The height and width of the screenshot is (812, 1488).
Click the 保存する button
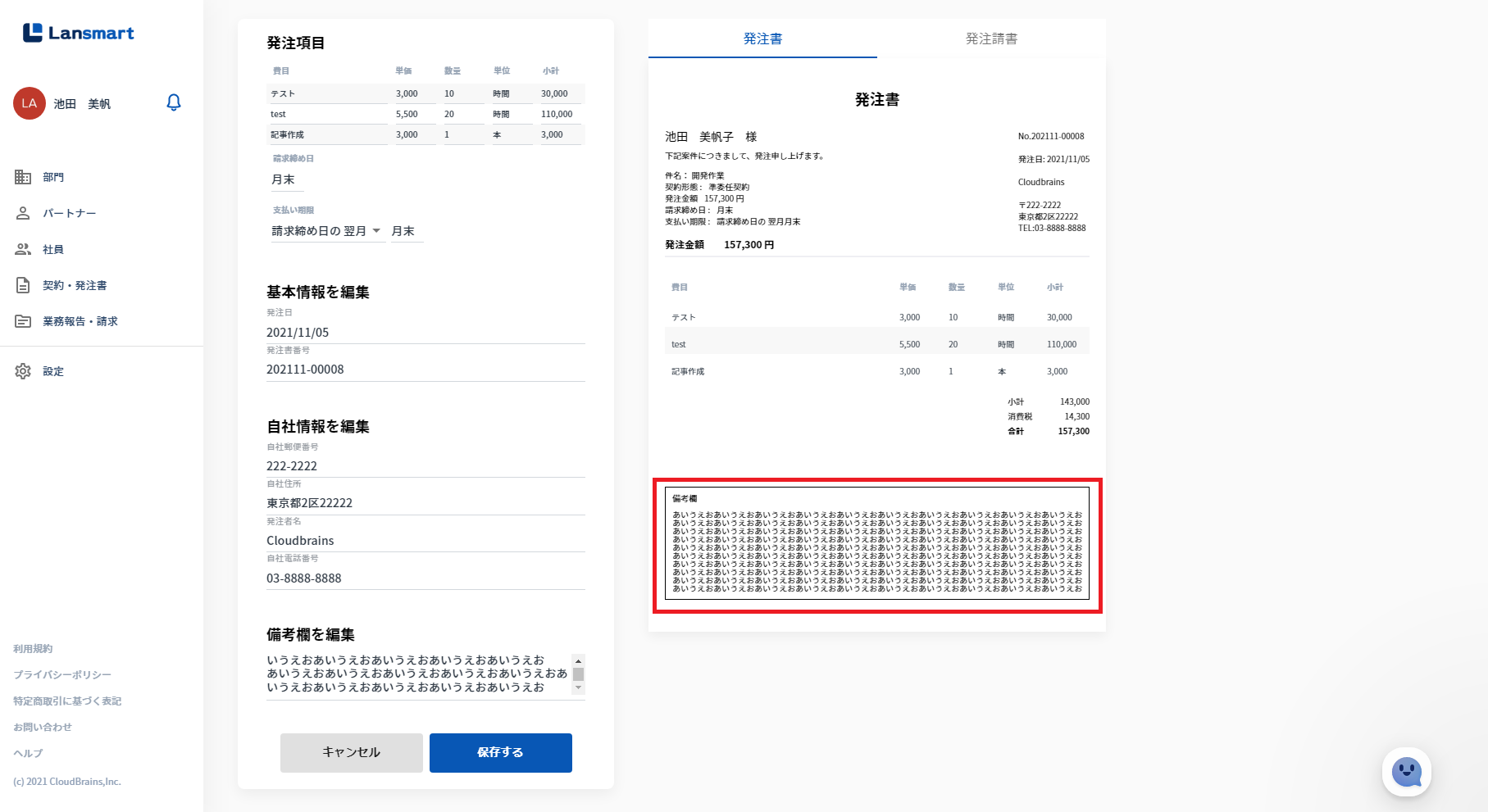coord(500,752)
